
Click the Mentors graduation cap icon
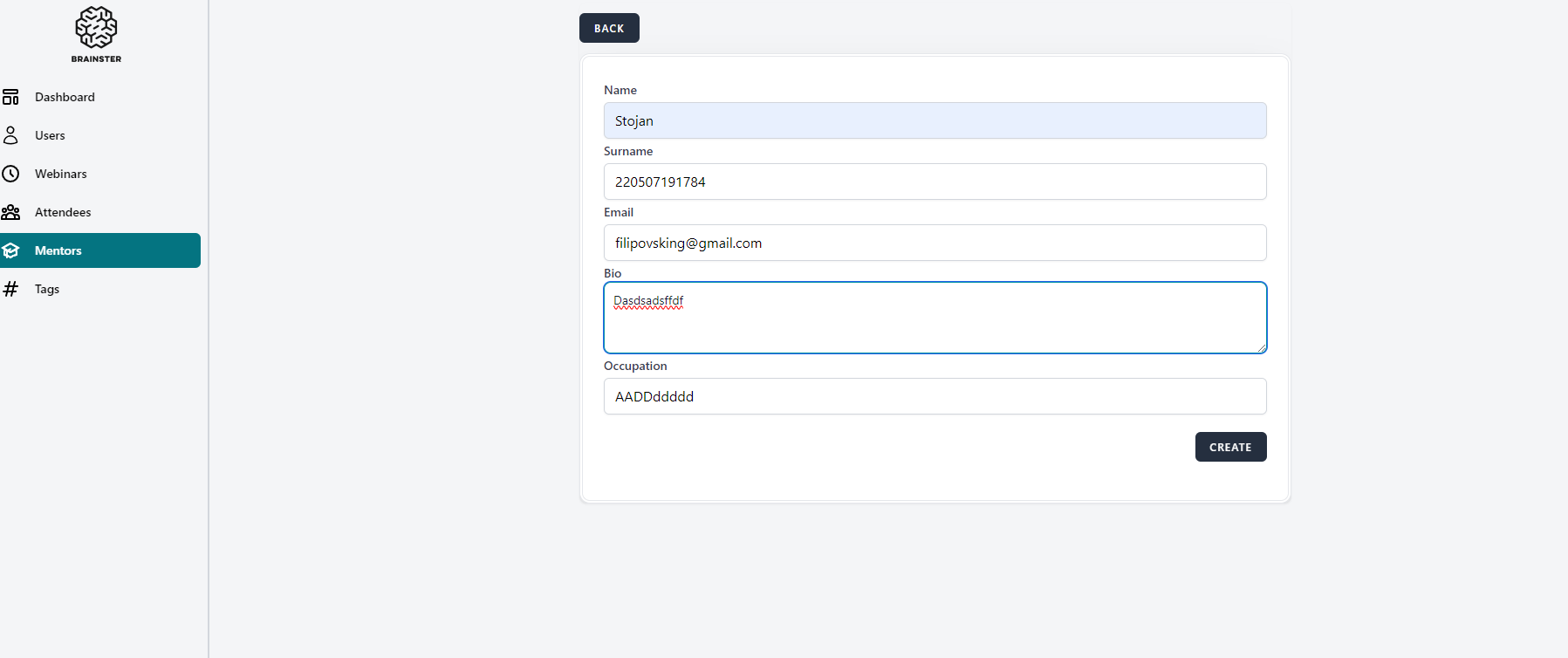click(x=10, y=250)
